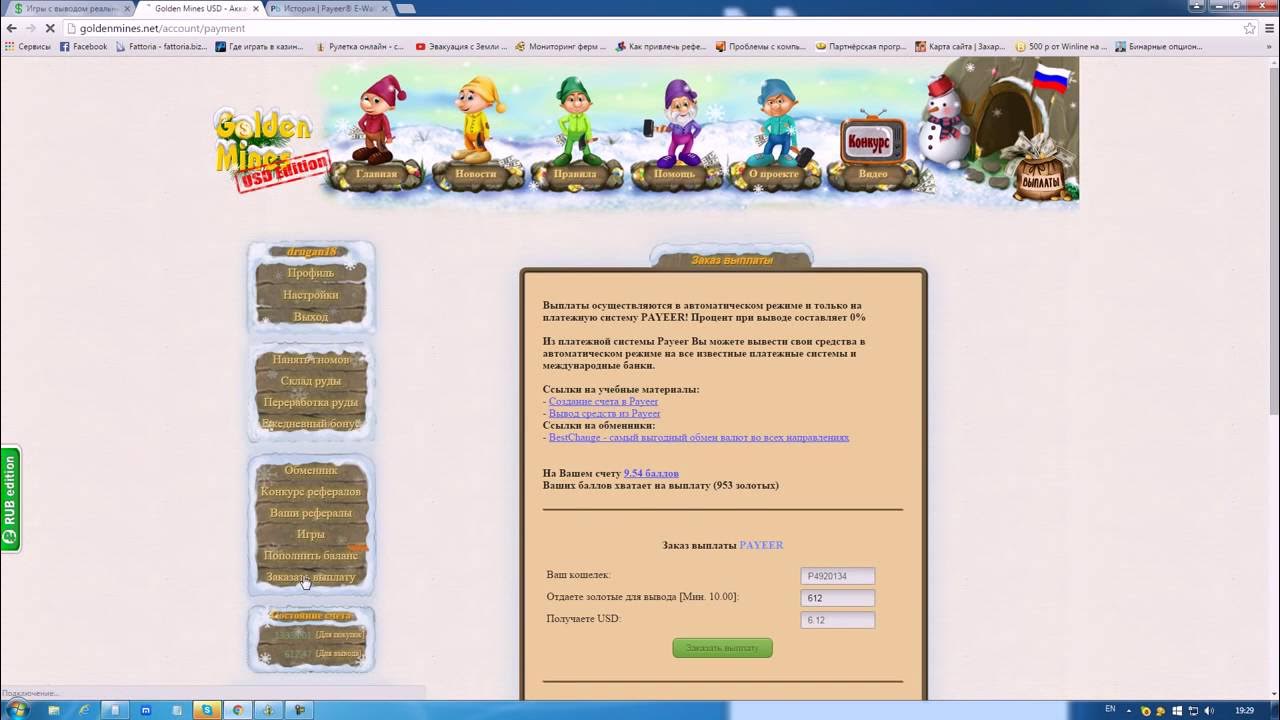
Task: Click the wallet field P4920134
Action: point(838,576)
